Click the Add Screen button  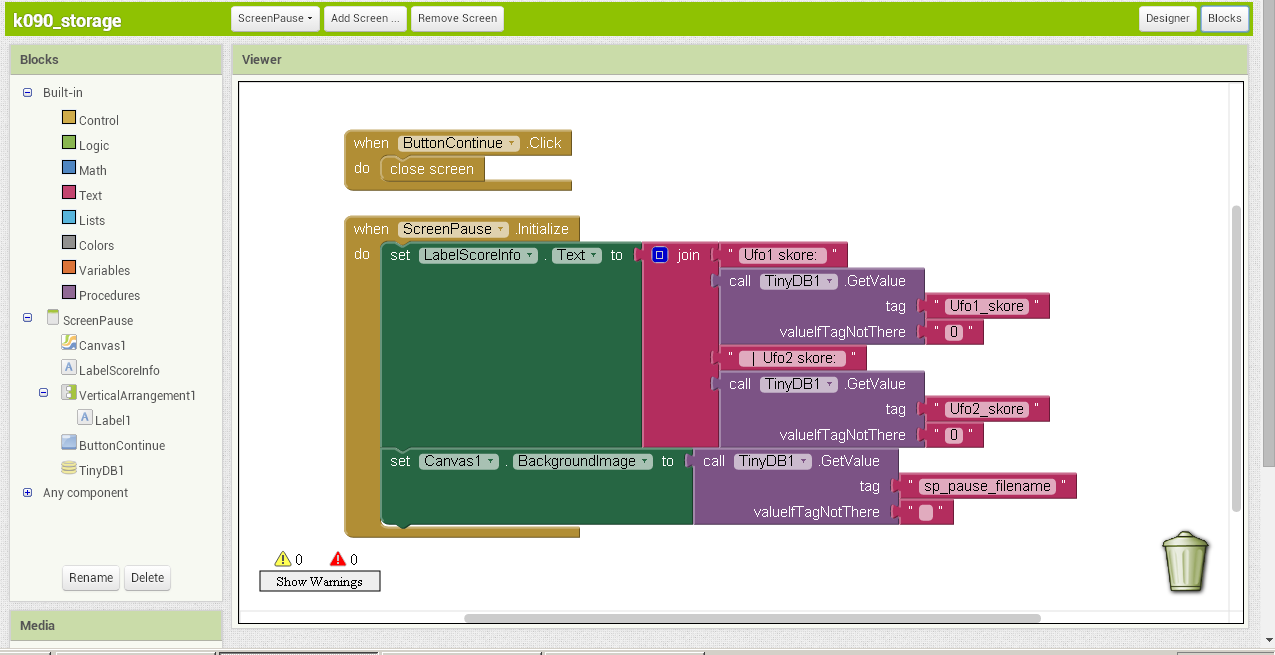click(x=365, y=18)
